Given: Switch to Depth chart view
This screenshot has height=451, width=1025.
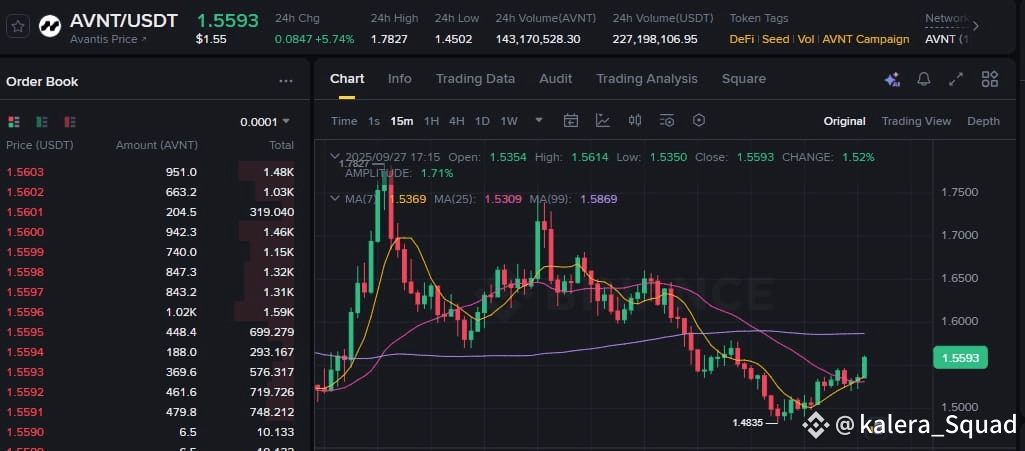Looking at the screenshot, I should tap(983, 121).
